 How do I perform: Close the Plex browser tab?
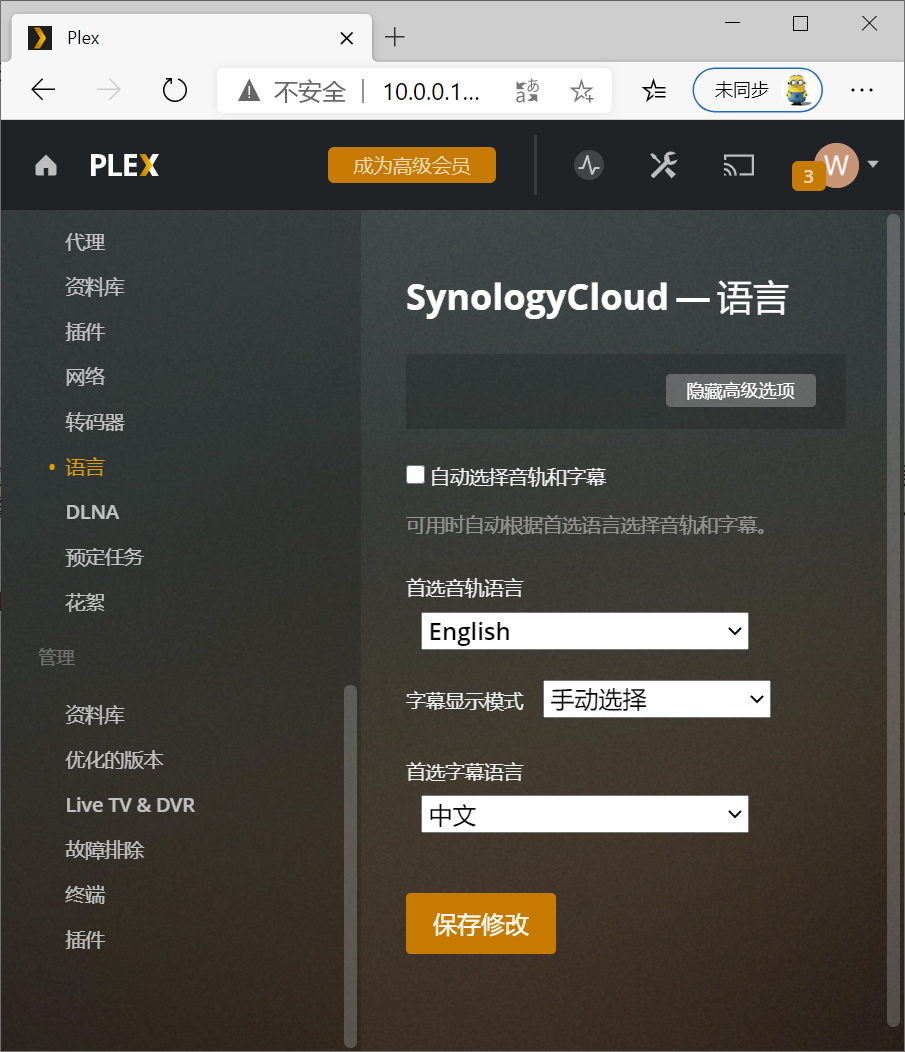pyautogui.click(x=346, y=38)
